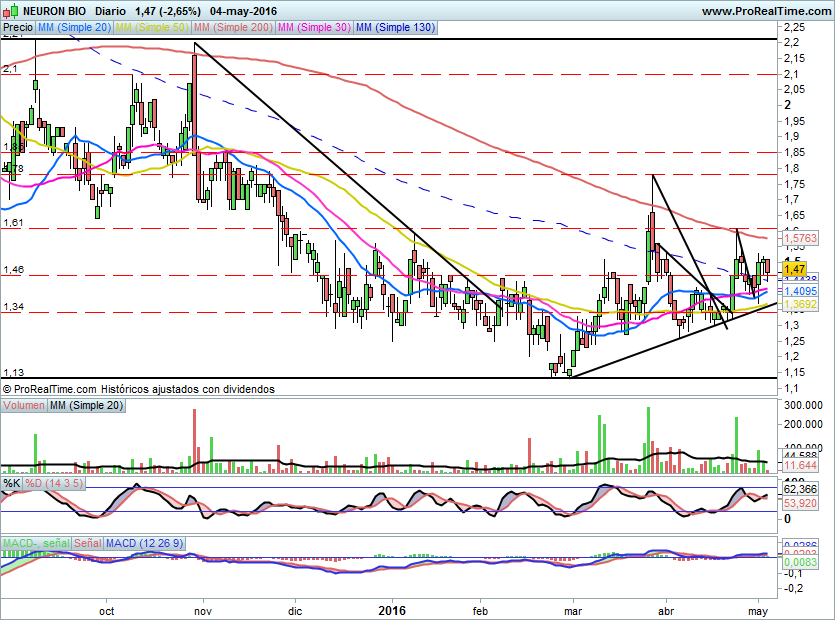
Task: Click the mar month on time axis
Action: 573,611
